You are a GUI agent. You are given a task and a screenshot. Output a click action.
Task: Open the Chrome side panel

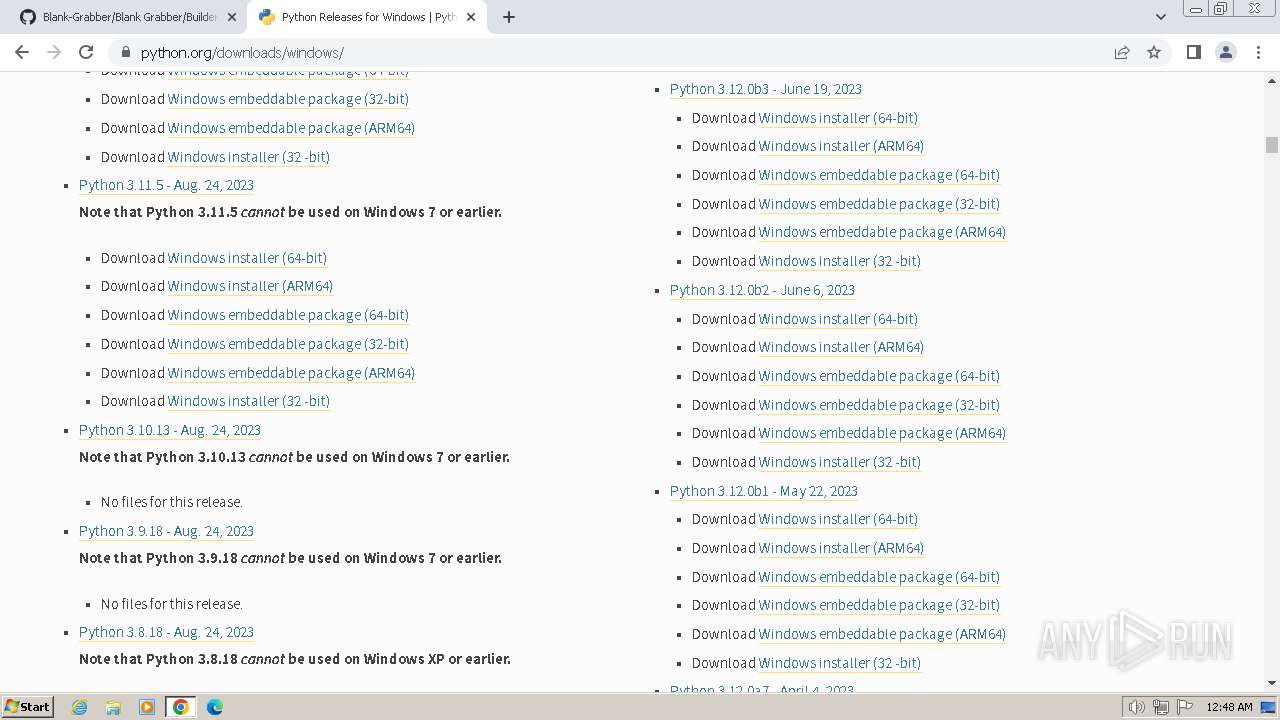(x=1193, y=52)
